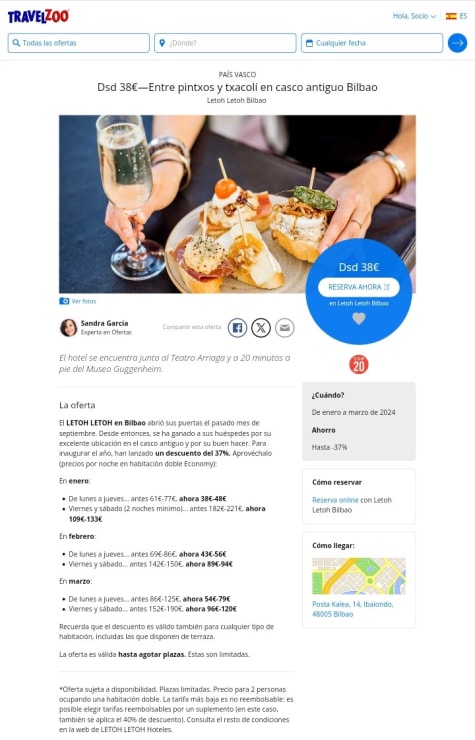Image resolution: width=475 pixels, height=740 pixels.
Task: Save the offer with the heart icon
Action: pyautogui.click(x=359, y=319)
